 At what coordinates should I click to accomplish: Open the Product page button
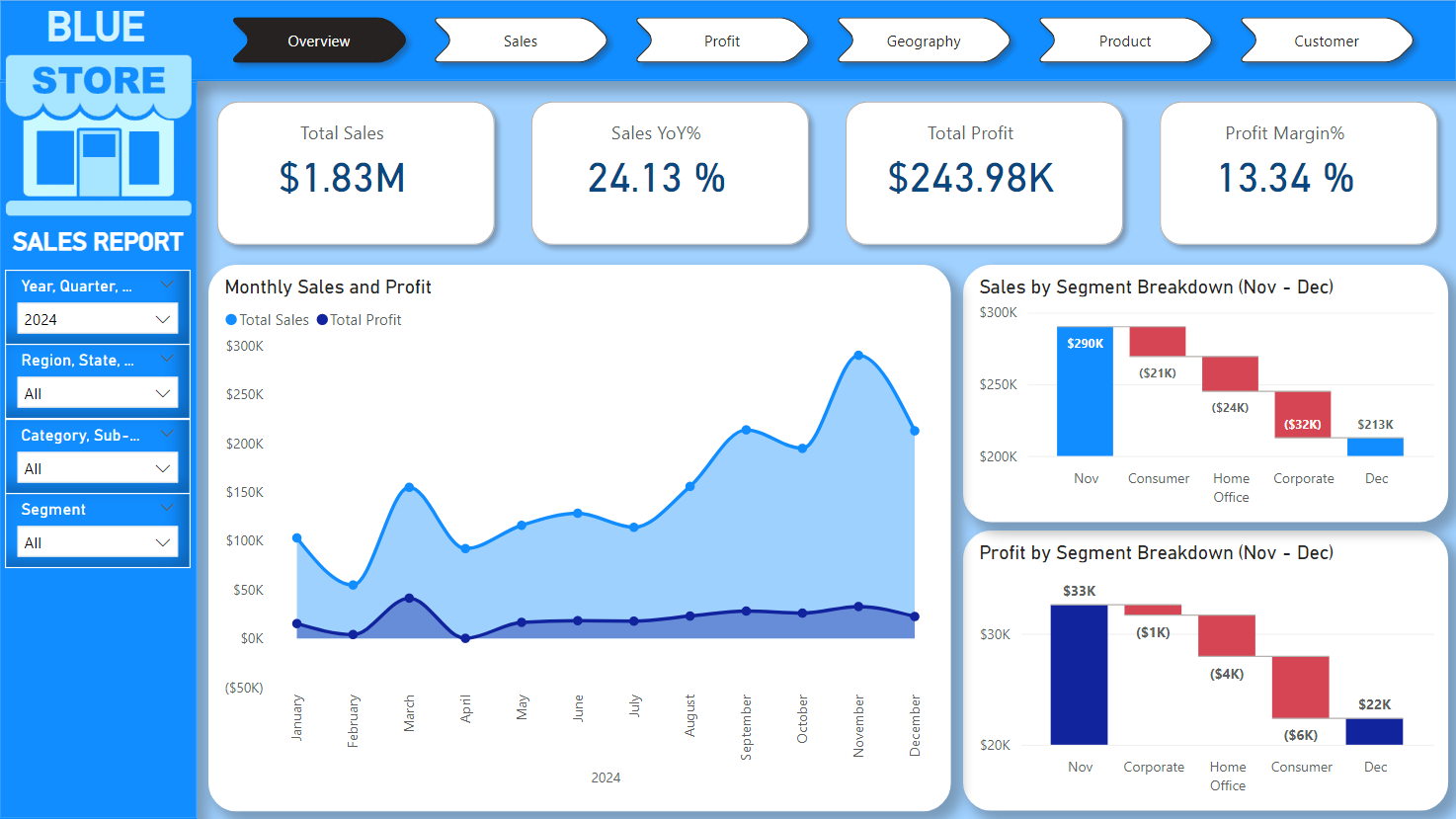pyautogui.click(x=1125, y=41)
